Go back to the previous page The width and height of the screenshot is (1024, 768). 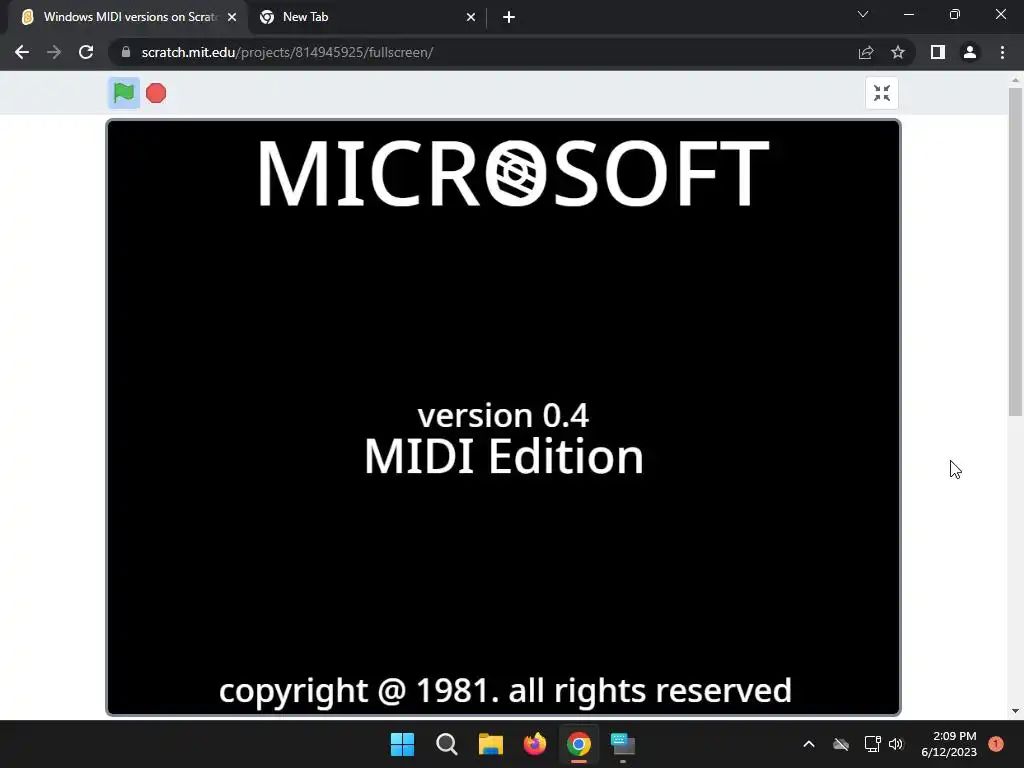pyautogui.click(x=22, y=52)
